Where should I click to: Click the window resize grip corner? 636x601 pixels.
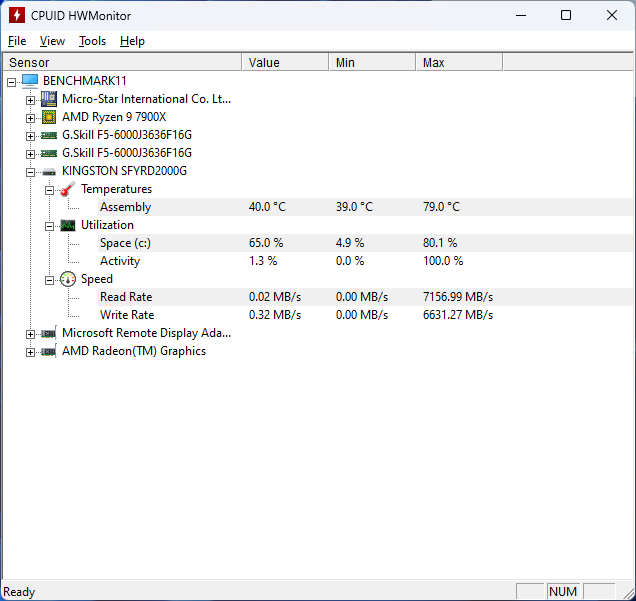pos(628,593)
